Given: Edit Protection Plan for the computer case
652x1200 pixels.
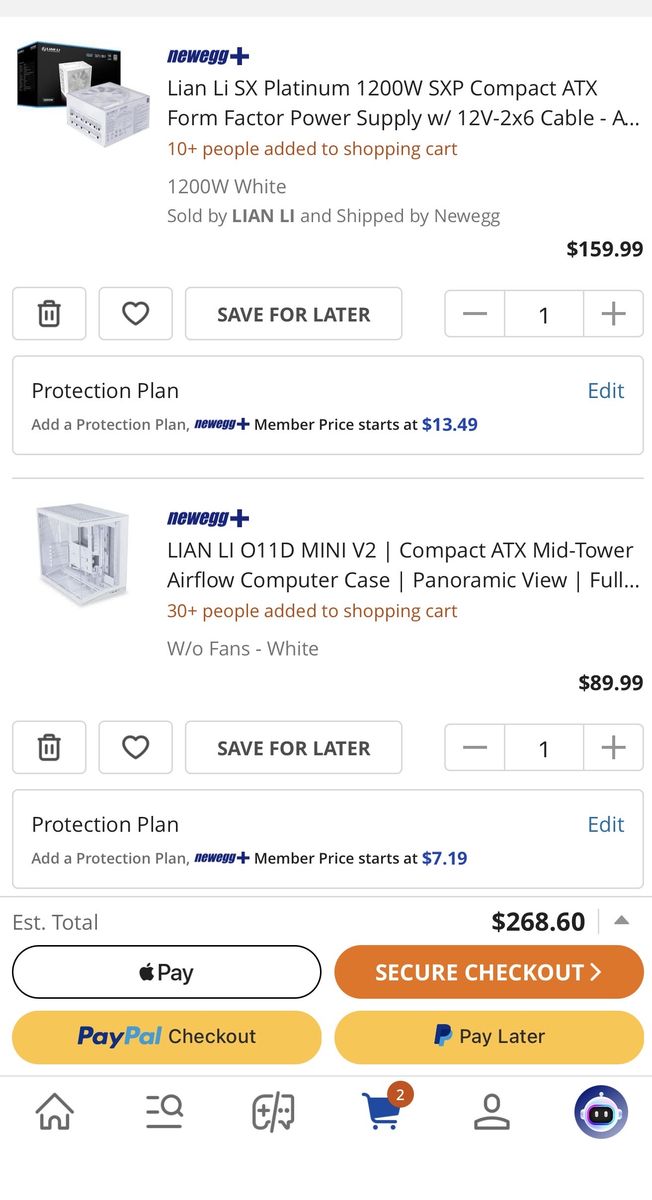Looking at the screenshot, I should 605,824.
